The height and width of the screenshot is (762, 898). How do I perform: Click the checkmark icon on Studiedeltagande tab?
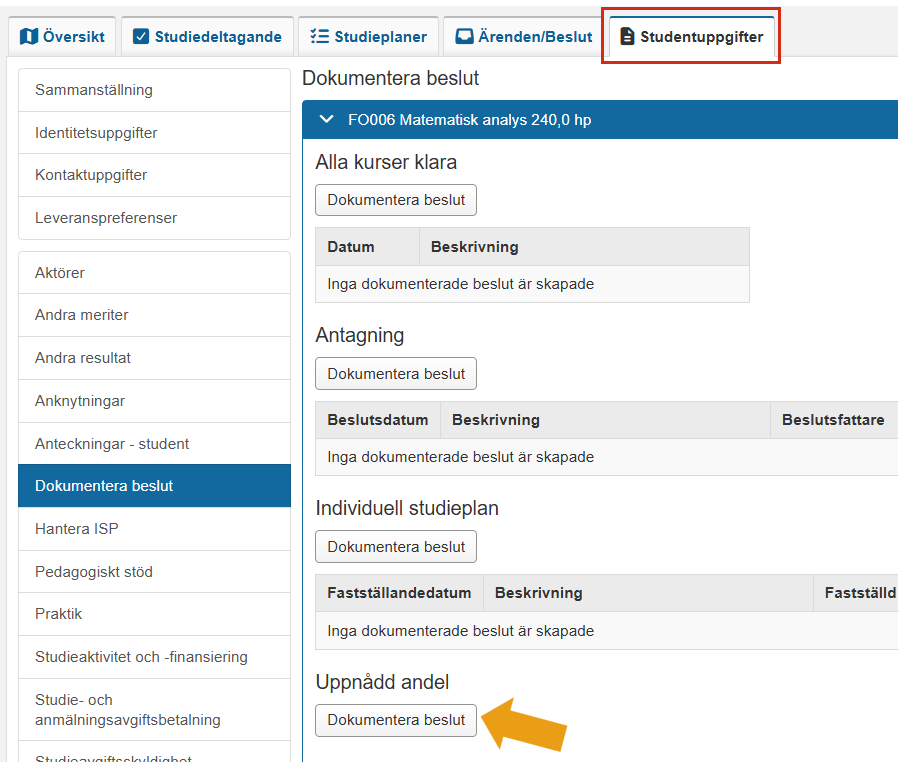tap(141, 37)
